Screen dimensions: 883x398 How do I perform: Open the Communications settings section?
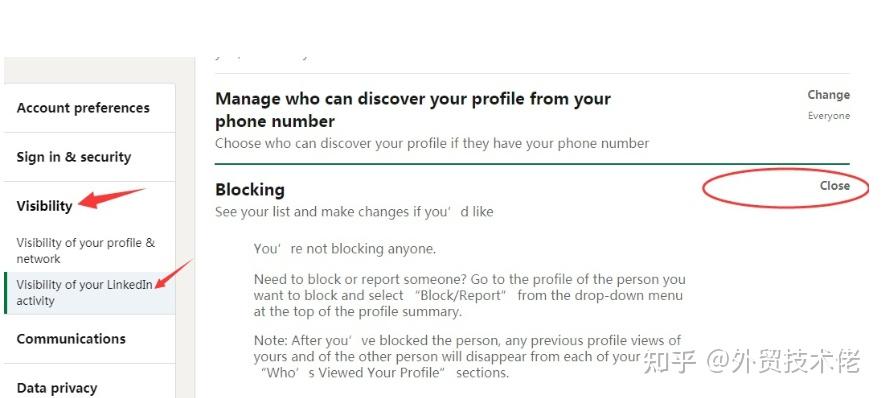coord(71,339)
